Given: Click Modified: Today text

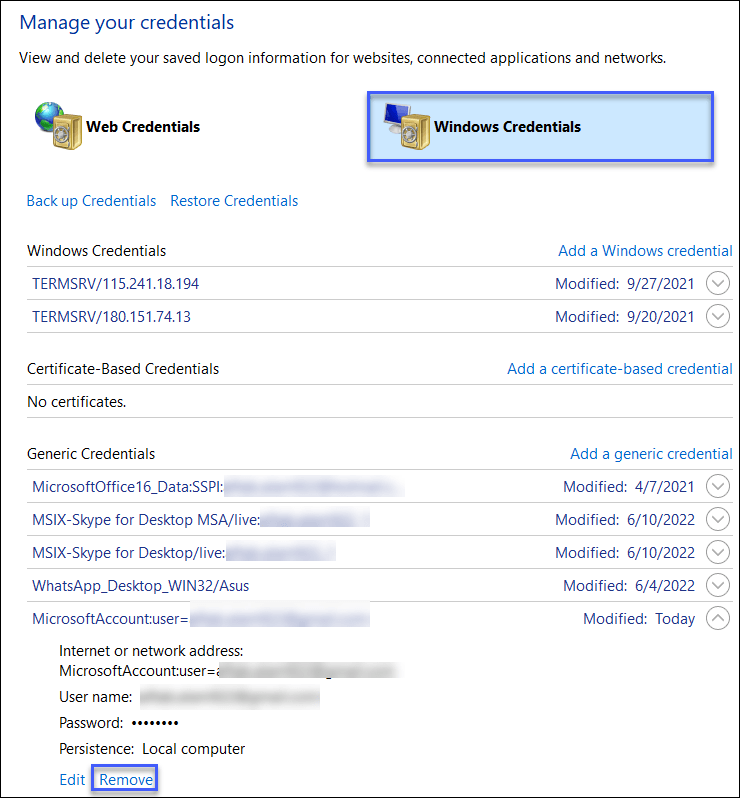Looking at the screenshot, I should pyautogui.click(x=639, y=619).
